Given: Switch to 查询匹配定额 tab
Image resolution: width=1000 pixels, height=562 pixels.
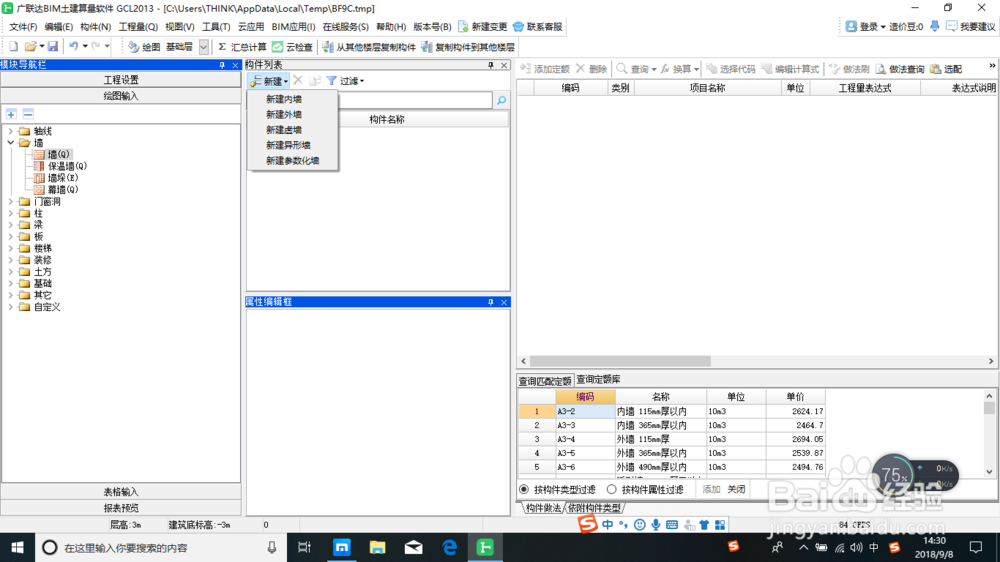Looking at the screenshot, I should 545,381.
